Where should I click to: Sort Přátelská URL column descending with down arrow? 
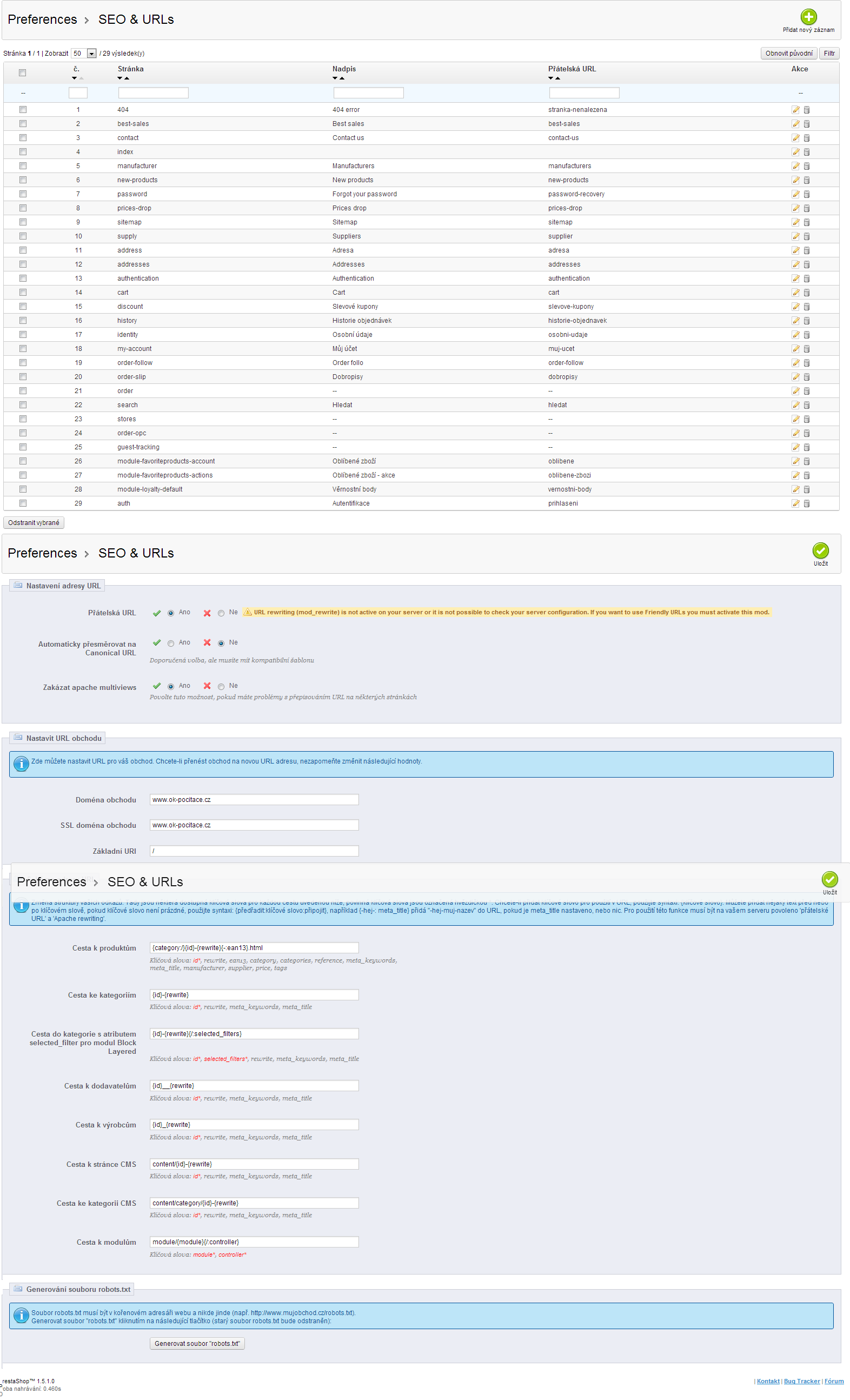click(550, 78)
